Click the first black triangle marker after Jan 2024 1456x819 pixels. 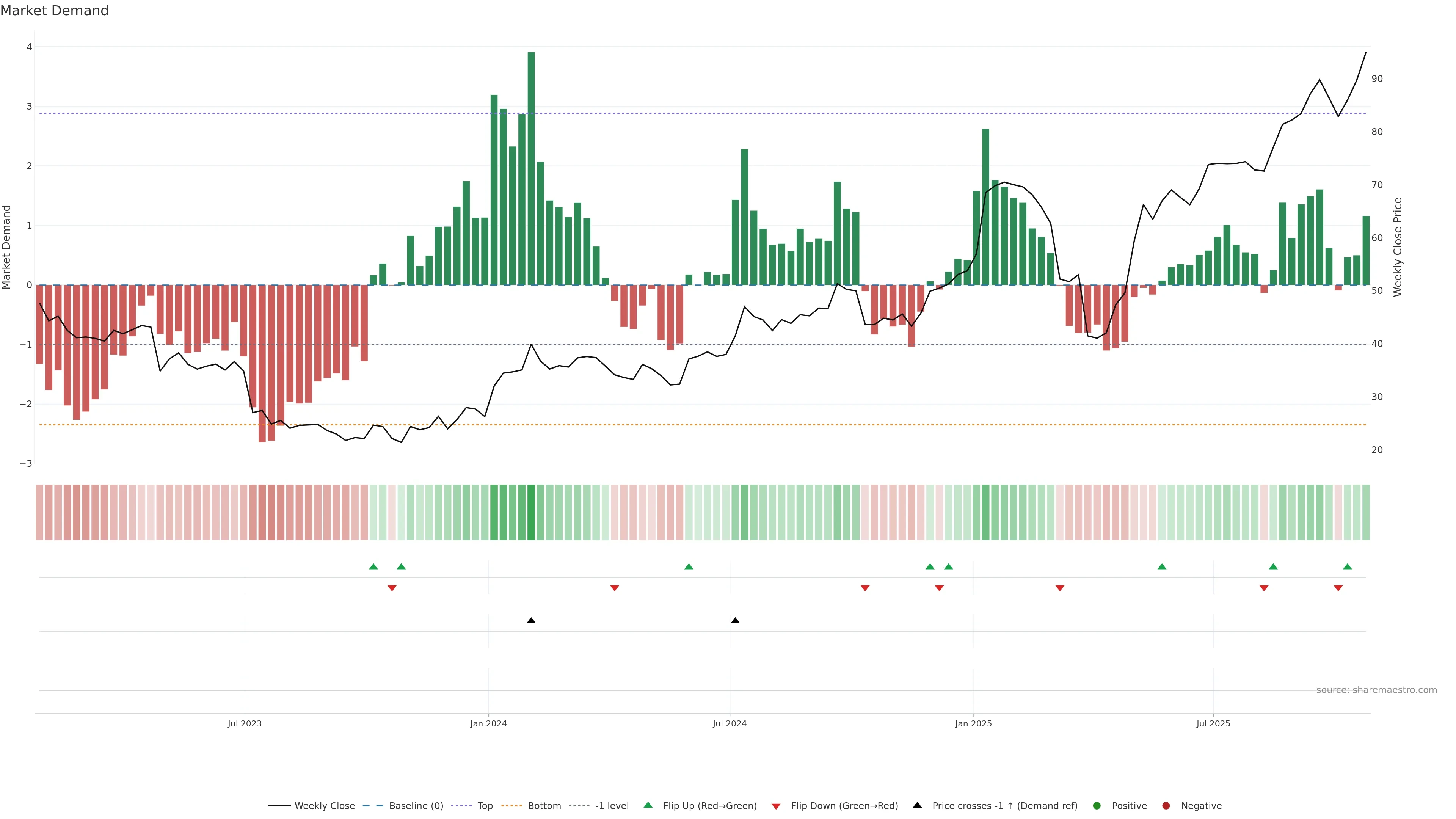531,621
